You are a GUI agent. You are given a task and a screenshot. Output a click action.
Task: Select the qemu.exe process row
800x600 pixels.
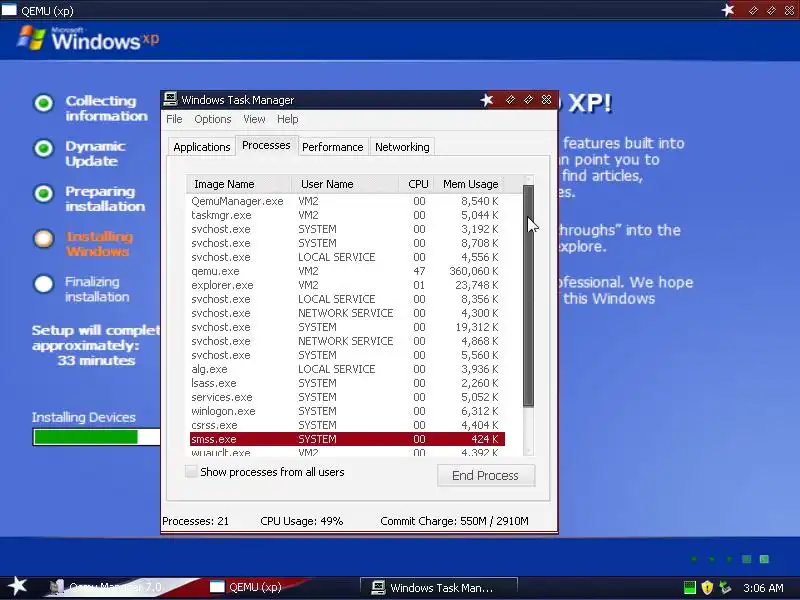point(347,271)
